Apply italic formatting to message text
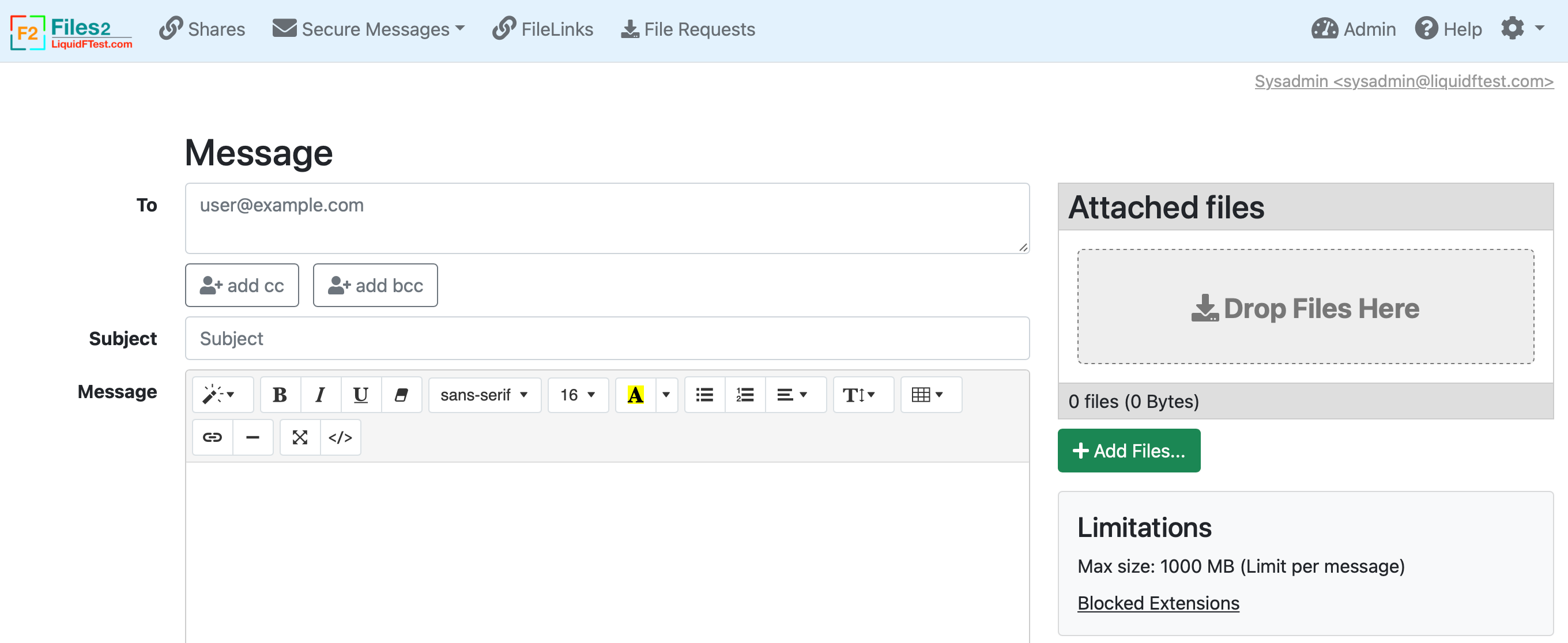 [320, 395]
